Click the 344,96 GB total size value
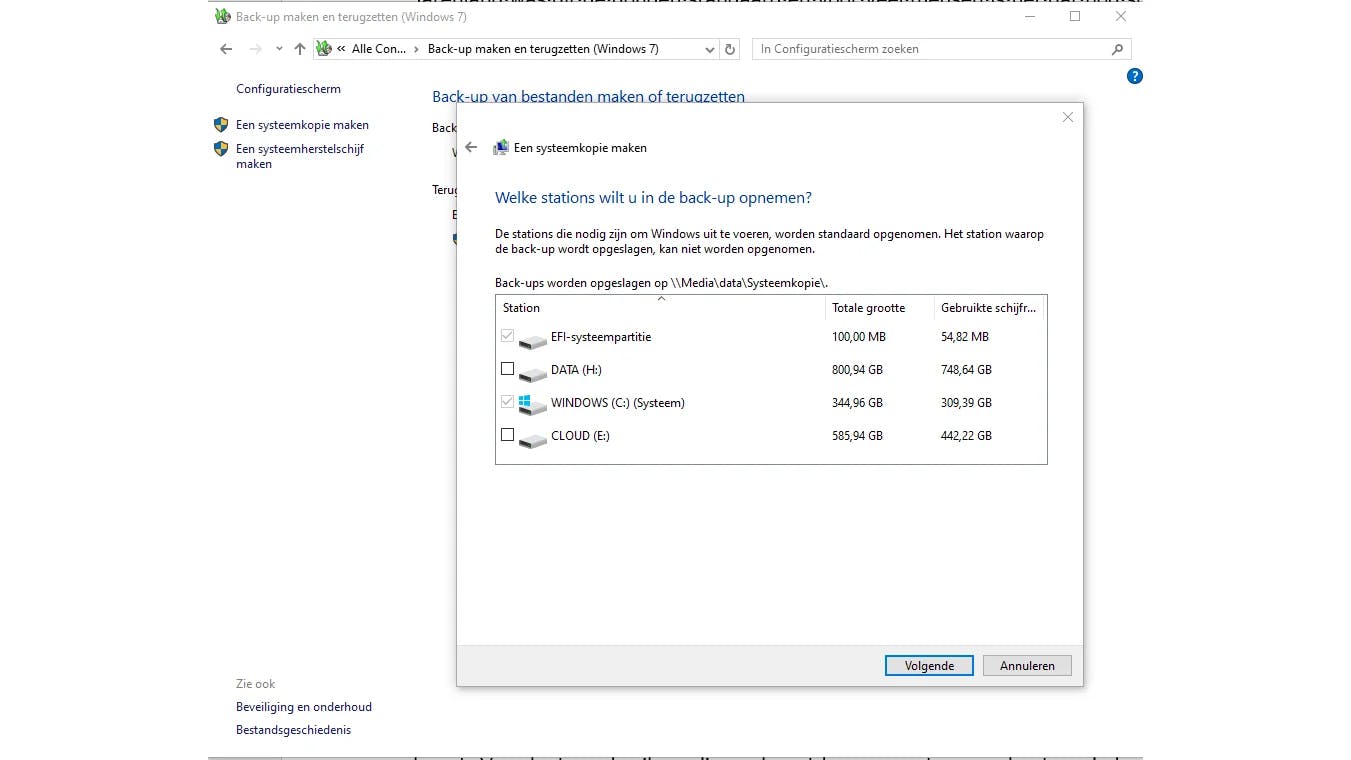 point(857,403)
